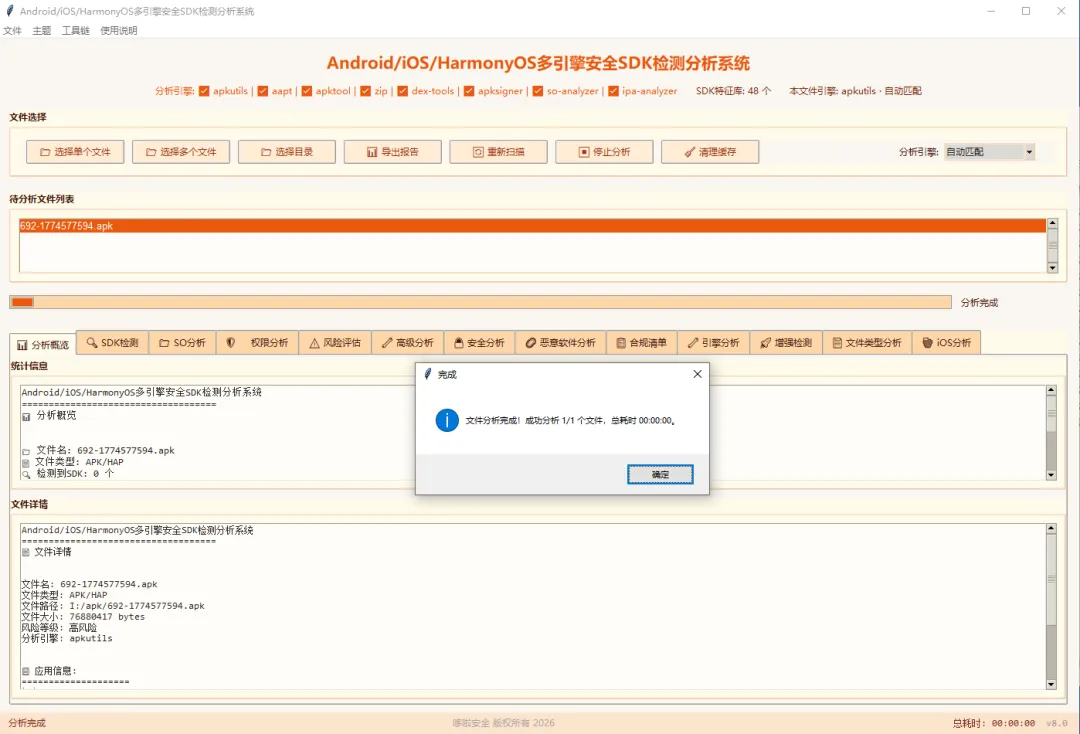Viewport: 1080px width, 734px height.
Task: Click the 文件详情 scrollbar thumb
Action: click(1051, 580)
